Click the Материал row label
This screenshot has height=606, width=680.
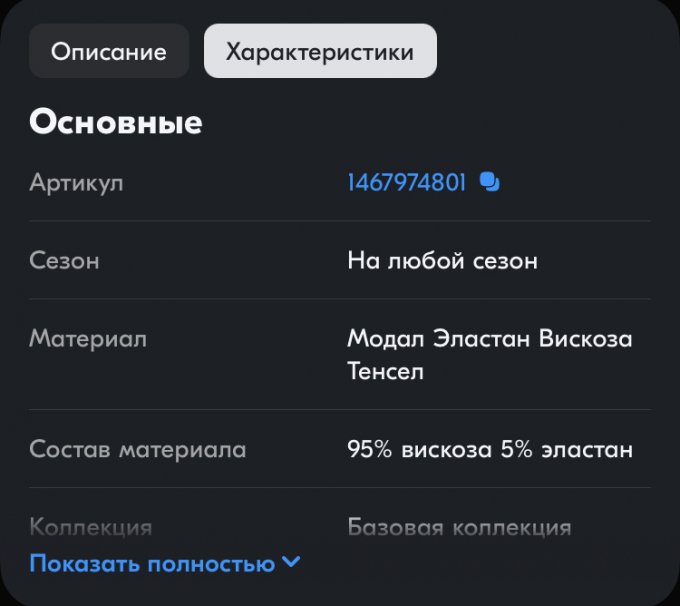click(88, 339)
